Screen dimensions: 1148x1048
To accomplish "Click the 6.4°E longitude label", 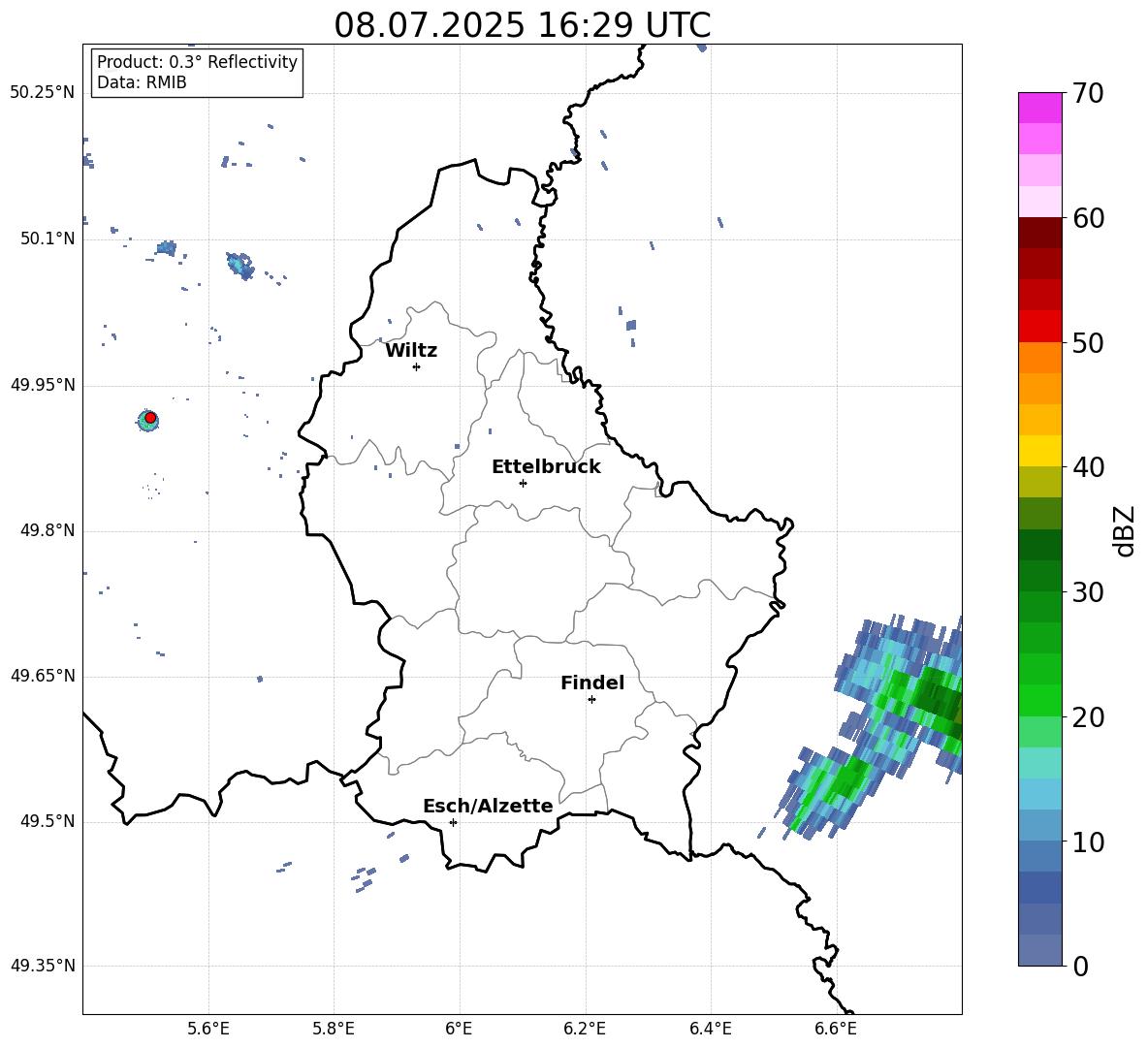I will (710, 1029).
